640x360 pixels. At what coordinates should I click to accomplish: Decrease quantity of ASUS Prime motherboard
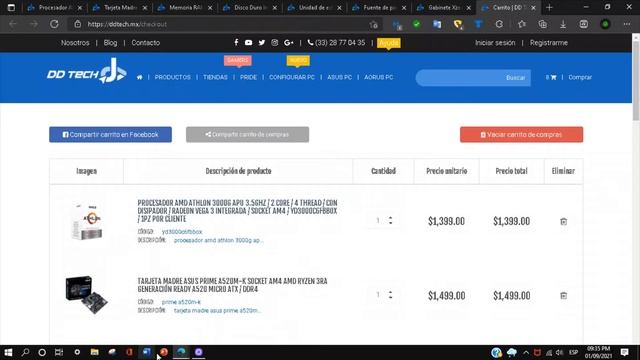pyautogui.click(x=391, y=297)
